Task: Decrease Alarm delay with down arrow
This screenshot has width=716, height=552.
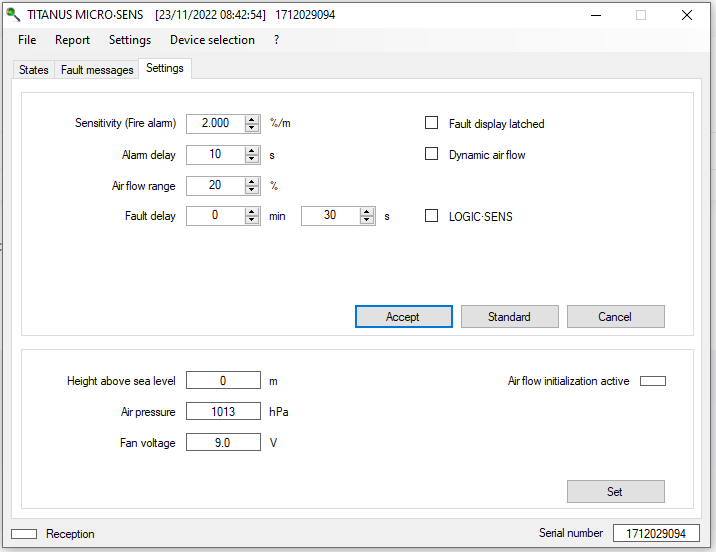Action: point(252,158)
